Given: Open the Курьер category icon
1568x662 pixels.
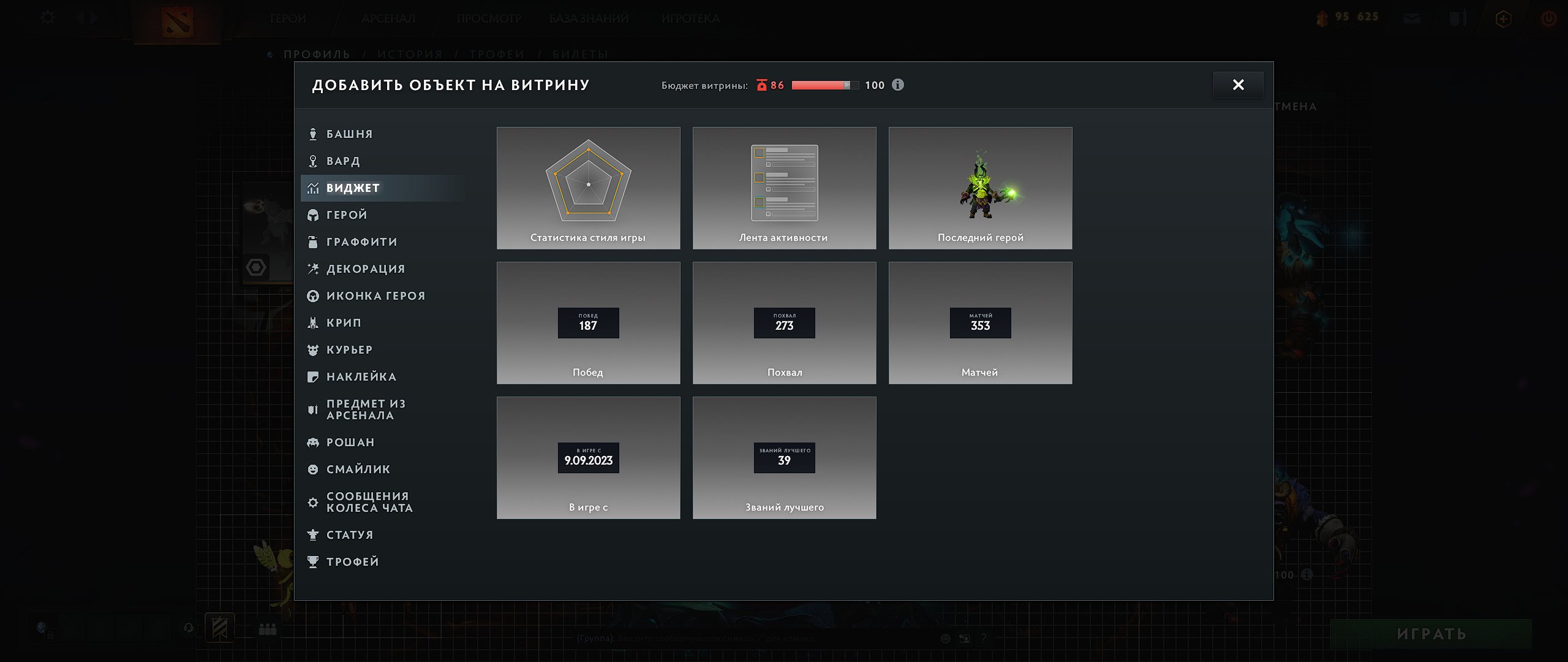Looking at the screenshot, I should tap(313, 350).
